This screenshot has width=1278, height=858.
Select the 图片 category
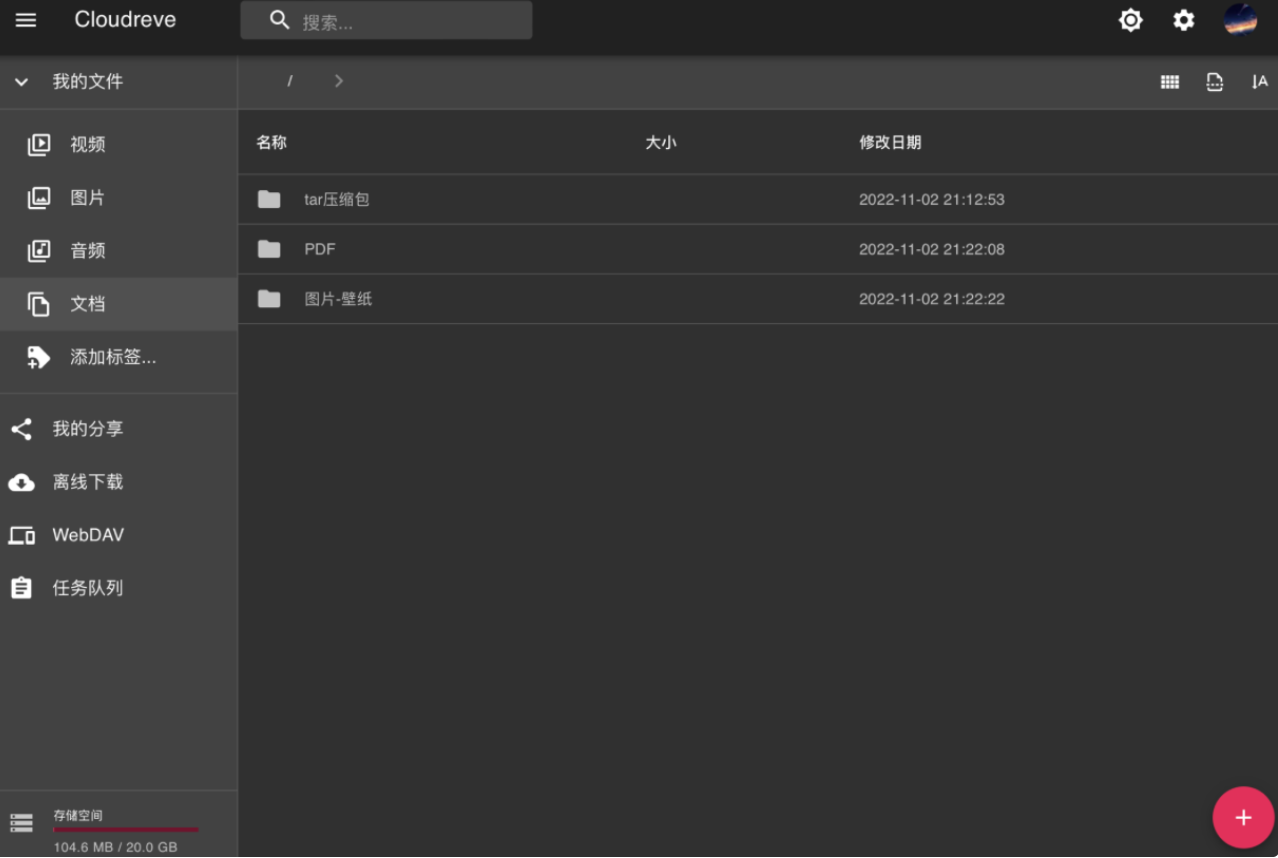[88, 198]
